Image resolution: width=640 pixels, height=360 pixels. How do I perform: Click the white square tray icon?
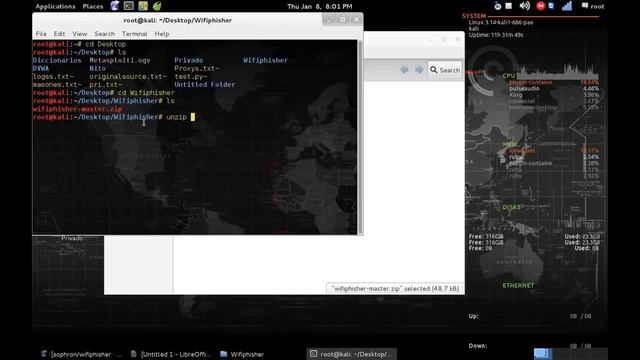[x=509, y=6]
